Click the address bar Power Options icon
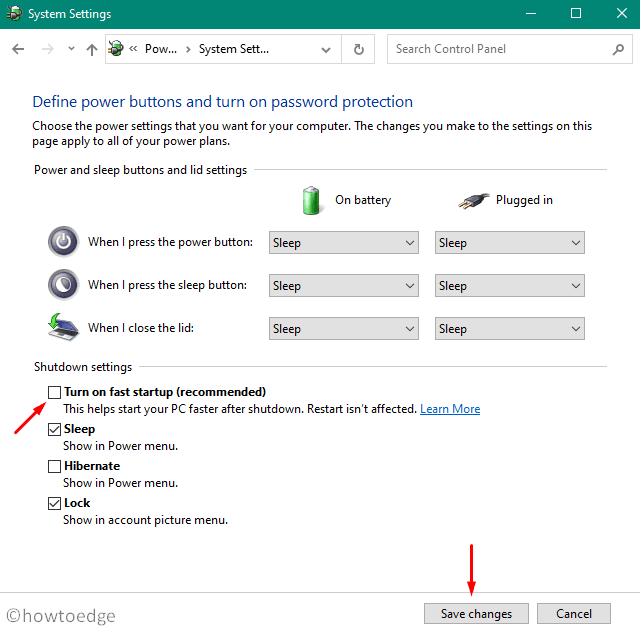The height and width of the screenshot is (632, 640). 116,49
